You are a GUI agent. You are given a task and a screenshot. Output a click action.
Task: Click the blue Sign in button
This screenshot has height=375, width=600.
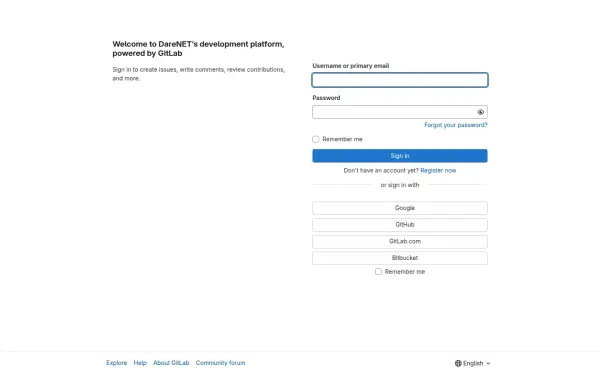[400, 156]
